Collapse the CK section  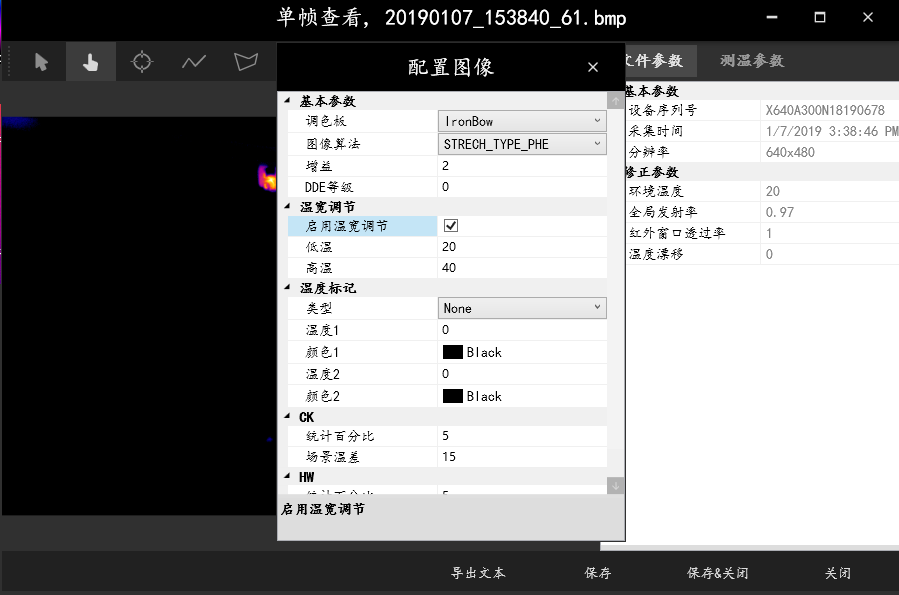[287, 417]
